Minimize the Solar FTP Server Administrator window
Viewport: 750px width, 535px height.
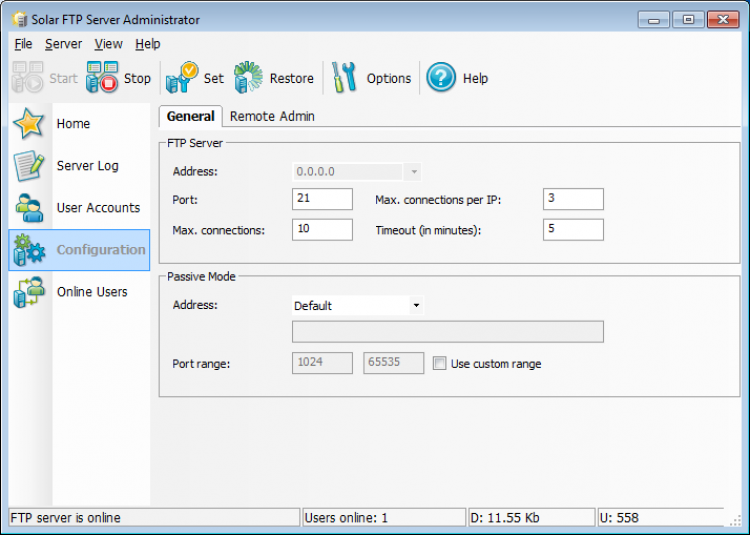653,20
